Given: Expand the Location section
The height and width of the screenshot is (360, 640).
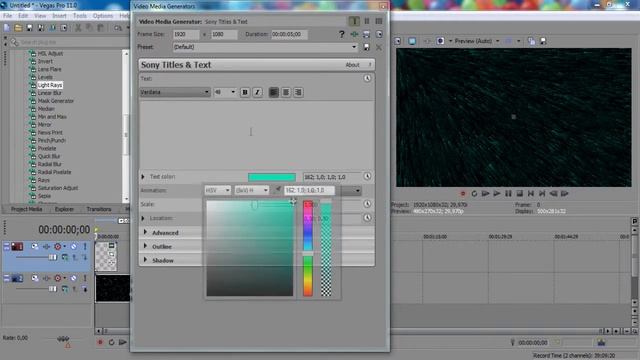Looking at the screenshot, I should 143,218.
